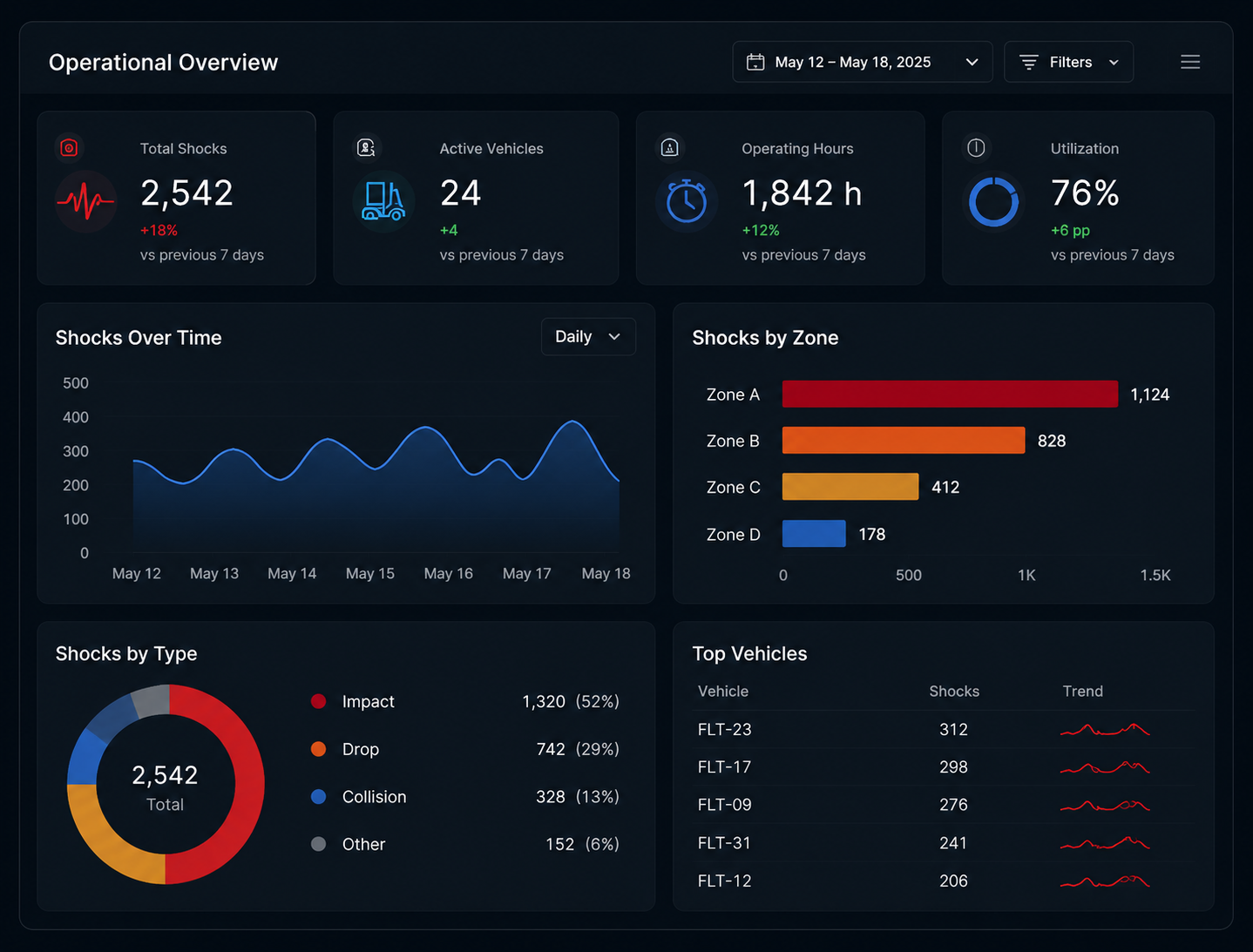Click the Zone A red bar
The image size is (1253, 952).
pos(950,394)
